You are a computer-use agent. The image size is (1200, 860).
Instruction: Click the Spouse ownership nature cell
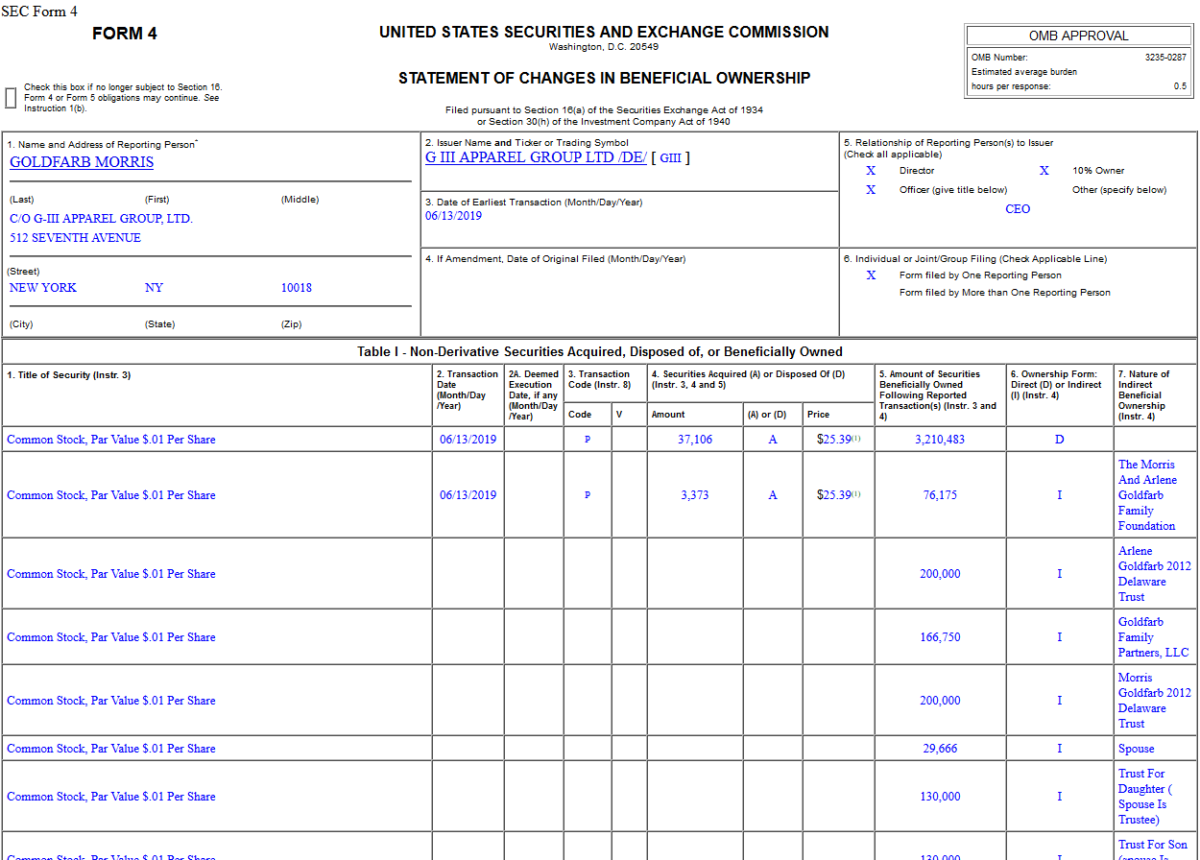[1154, 748]
